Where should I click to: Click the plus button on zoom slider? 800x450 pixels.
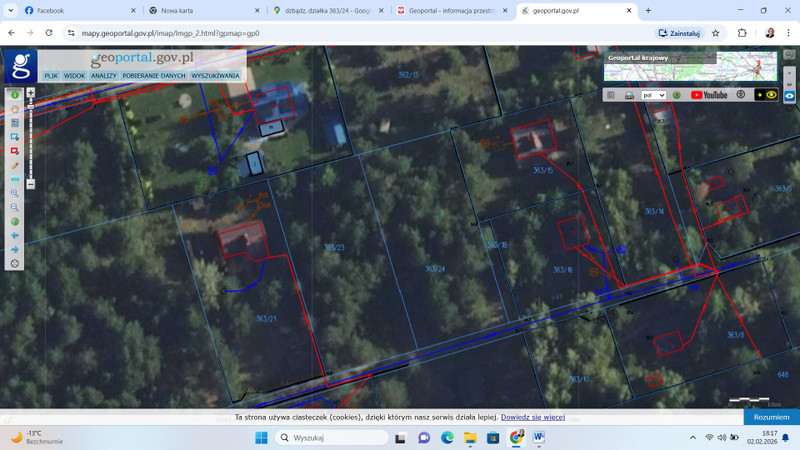tap(30, 92)
